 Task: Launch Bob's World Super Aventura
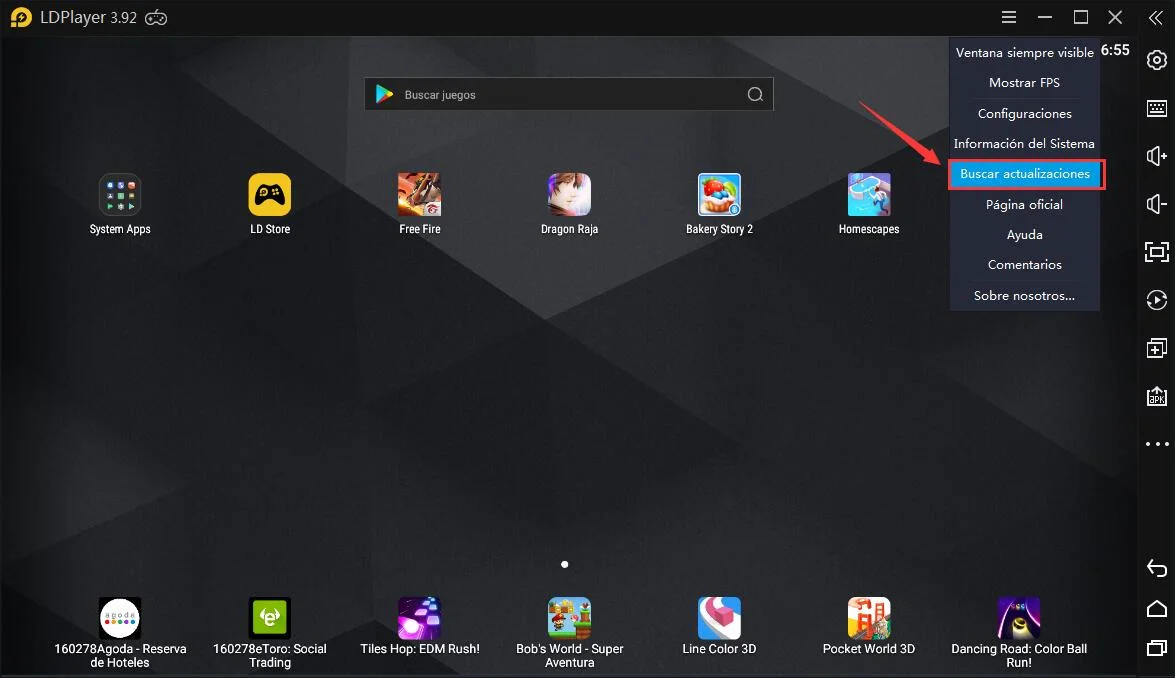[x=570, y=618]
